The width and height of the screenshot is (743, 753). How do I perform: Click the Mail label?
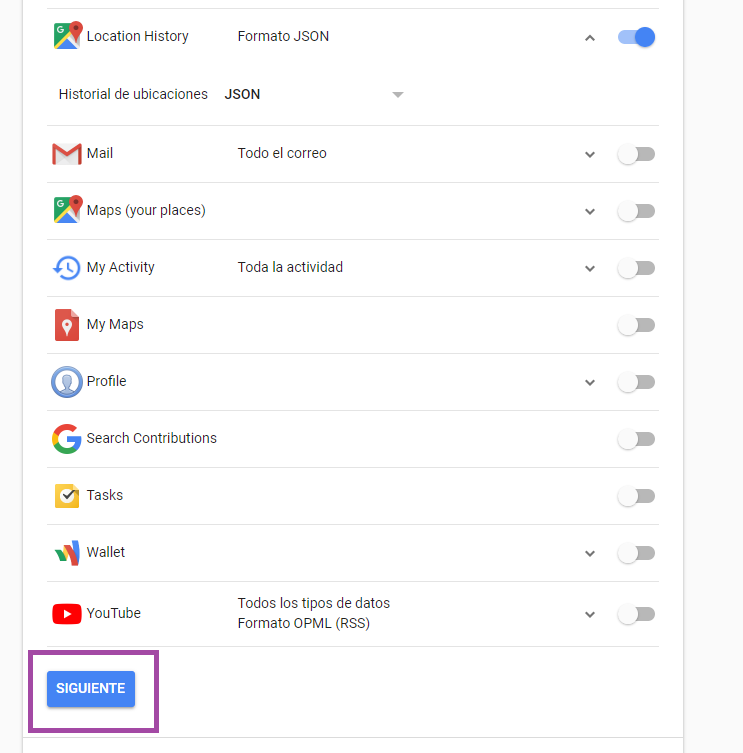tap(100, 153)
